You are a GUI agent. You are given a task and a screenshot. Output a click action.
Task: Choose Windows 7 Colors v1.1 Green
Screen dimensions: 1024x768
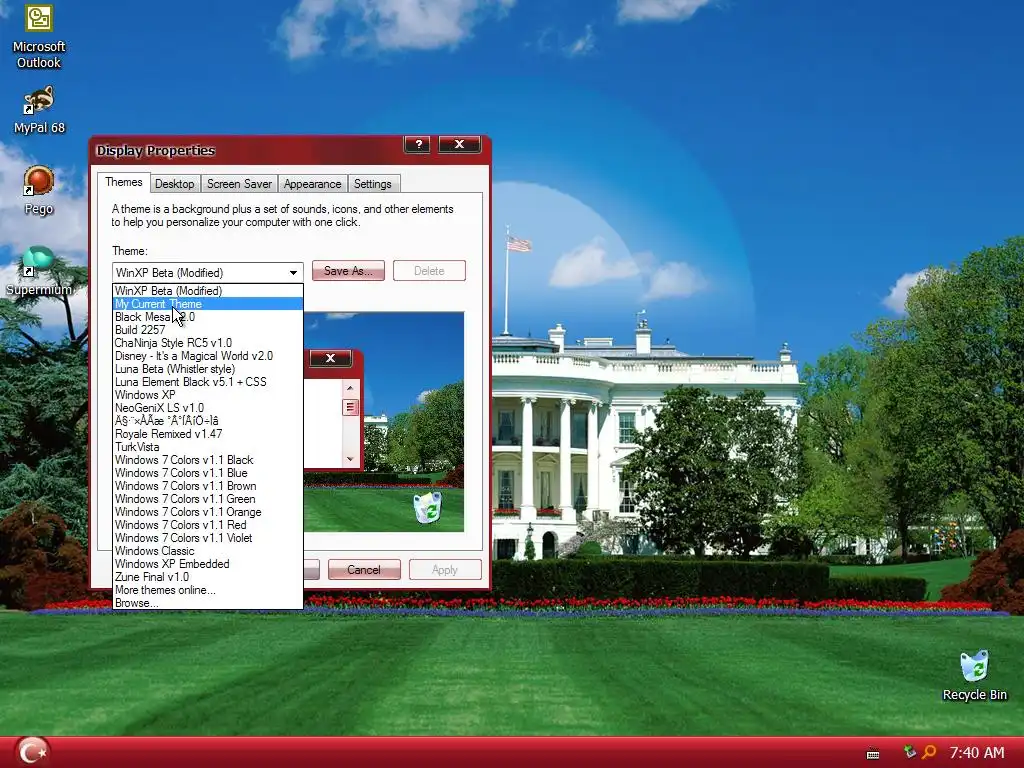tap(208, 499)
